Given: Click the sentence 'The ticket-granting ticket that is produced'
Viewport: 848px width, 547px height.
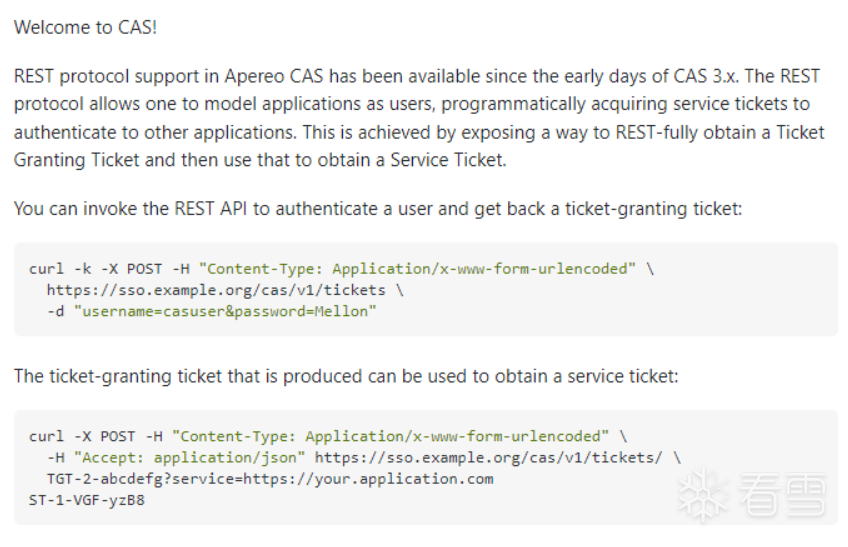Looking at the screenshot, I should point(346,376).
